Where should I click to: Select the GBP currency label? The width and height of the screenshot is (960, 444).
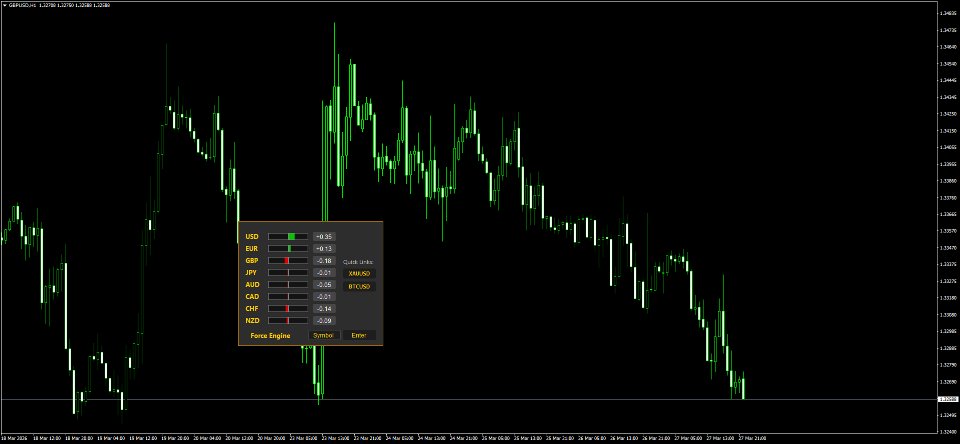[252, 261]
